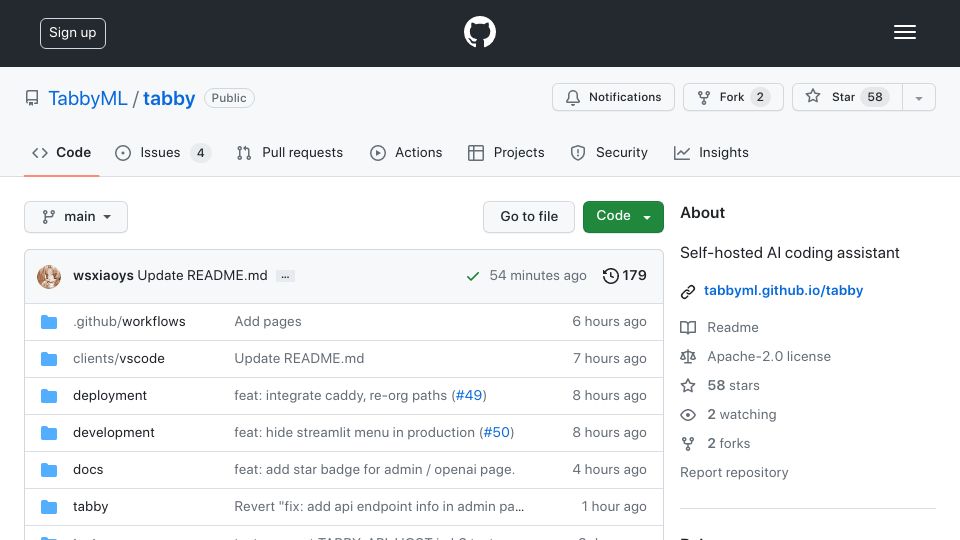Open the wsxiaoys author link
The width and height of the screenshot is (960, 540).
click(x=103, y=276)
